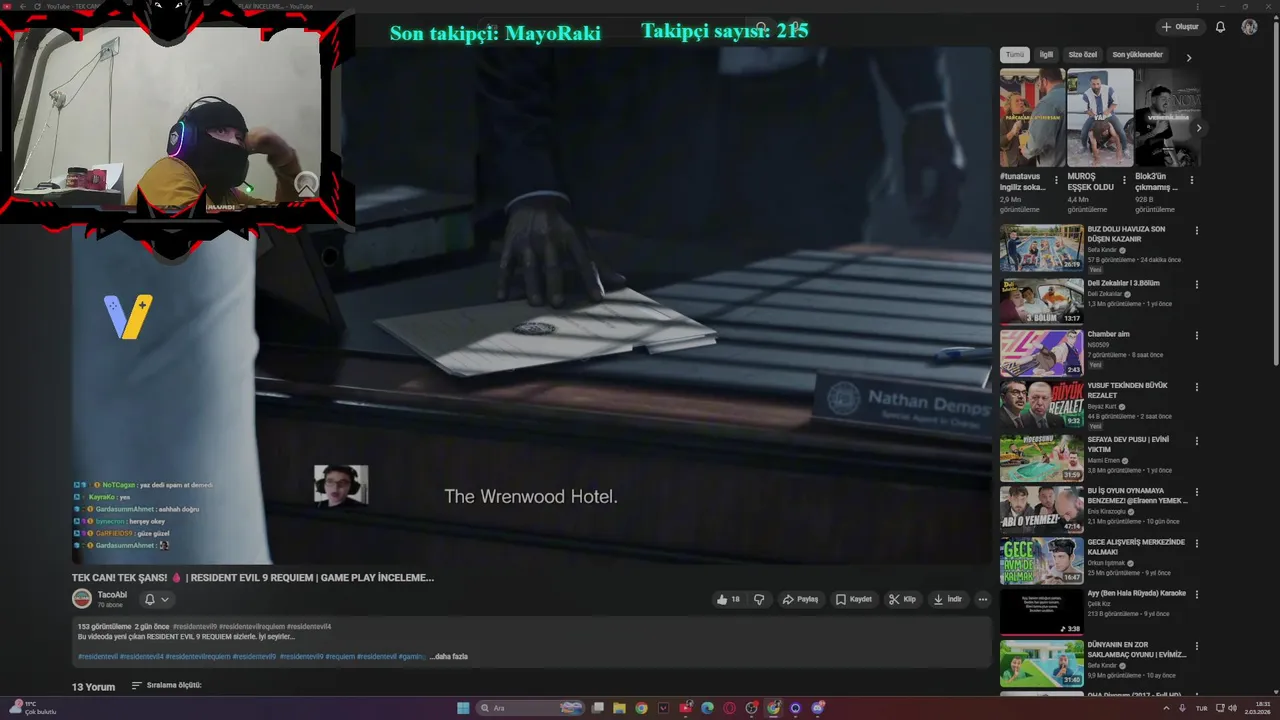Open options for SEFAYA DEV PUSU video

pos(1197,441)
